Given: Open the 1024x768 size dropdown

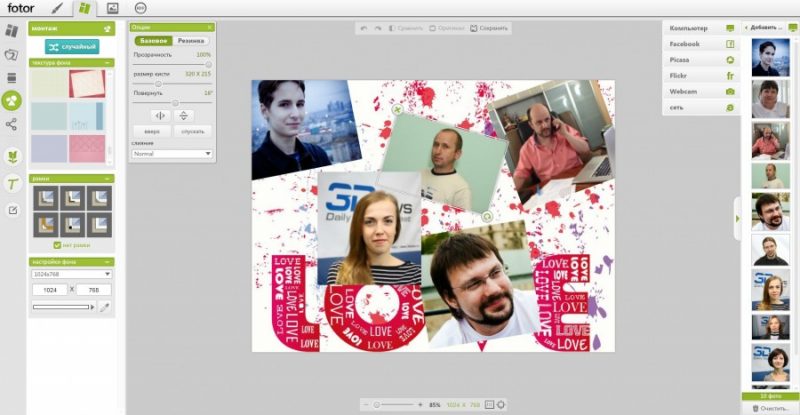Looking at the screenshot, I should click(71, 274).
